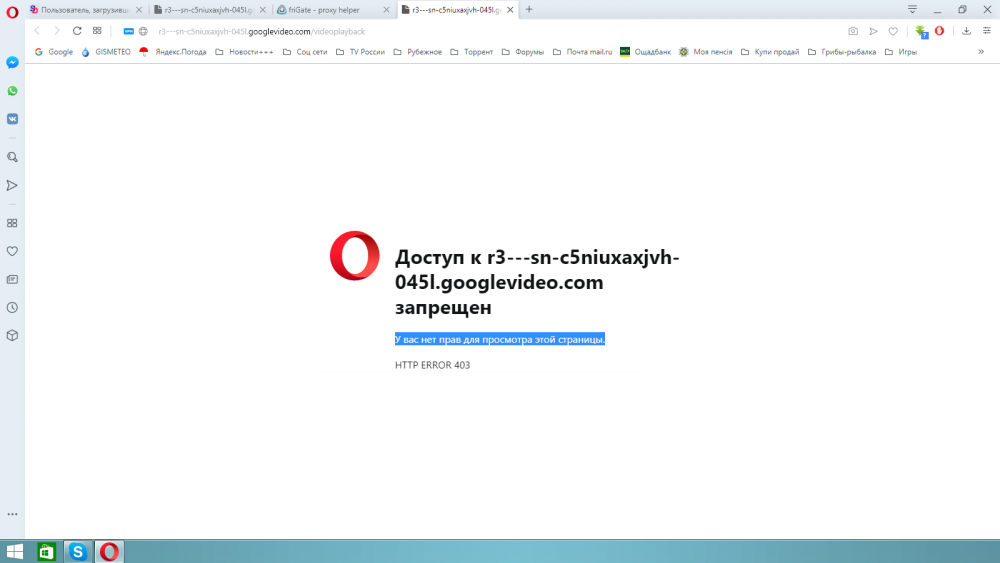Show the Speed Dial start page grid
Image resolution: width=1000 pixels, height=563 pixels.
(x=97, y=31)
